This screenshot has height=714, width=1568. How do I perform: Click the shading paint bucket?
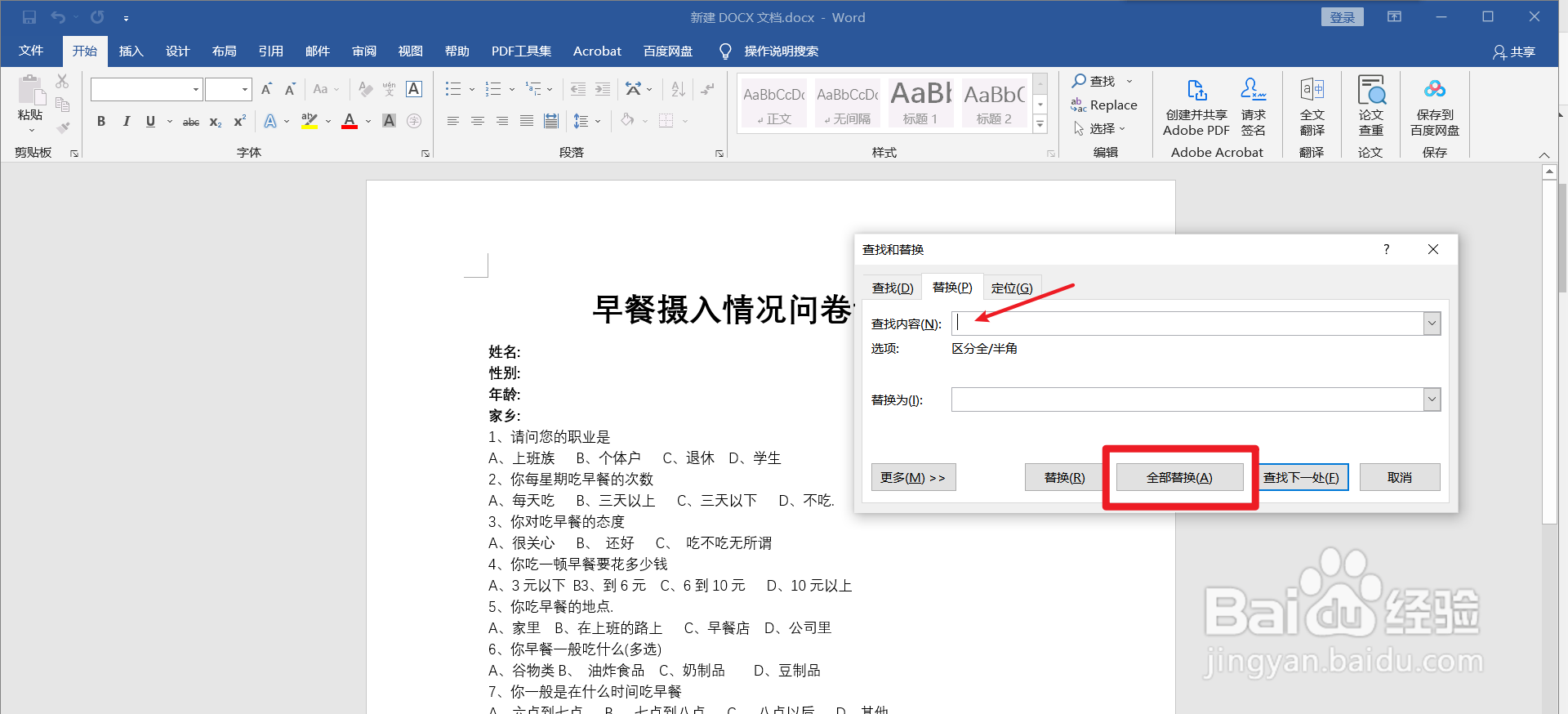coord(627,121)
